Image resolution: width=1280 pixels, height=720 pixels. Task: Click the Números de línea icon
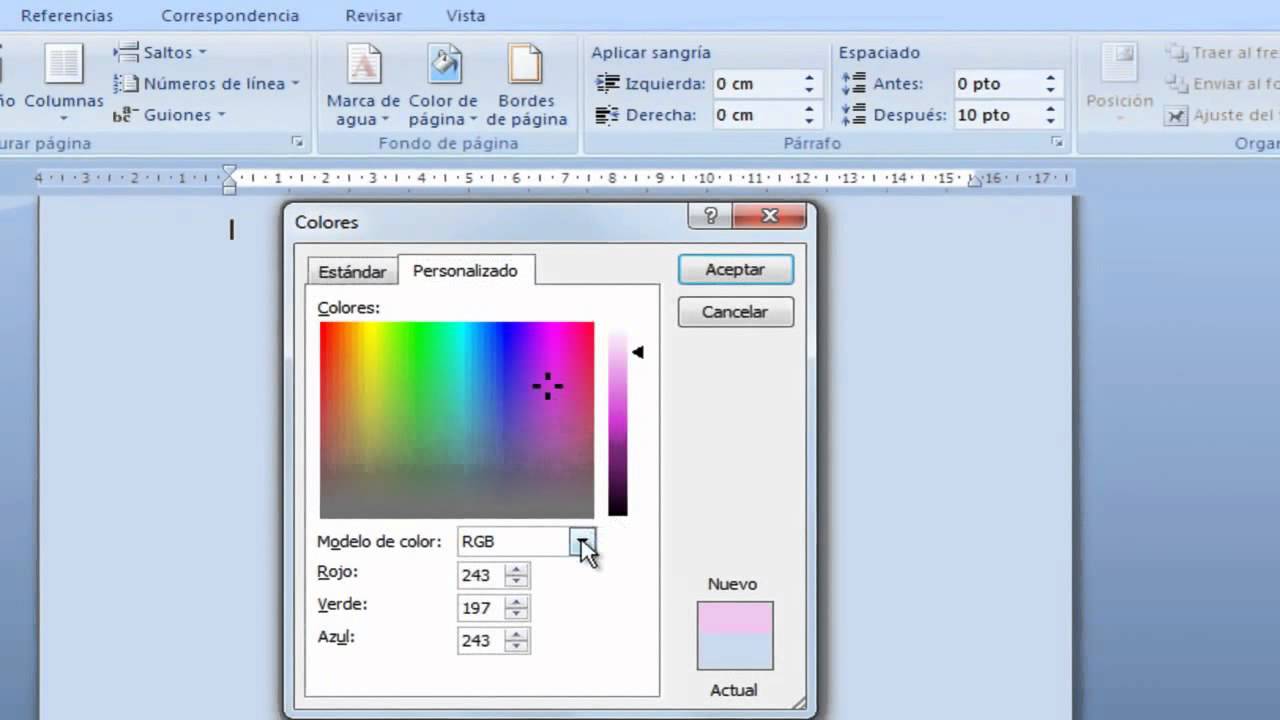(125, 84)
